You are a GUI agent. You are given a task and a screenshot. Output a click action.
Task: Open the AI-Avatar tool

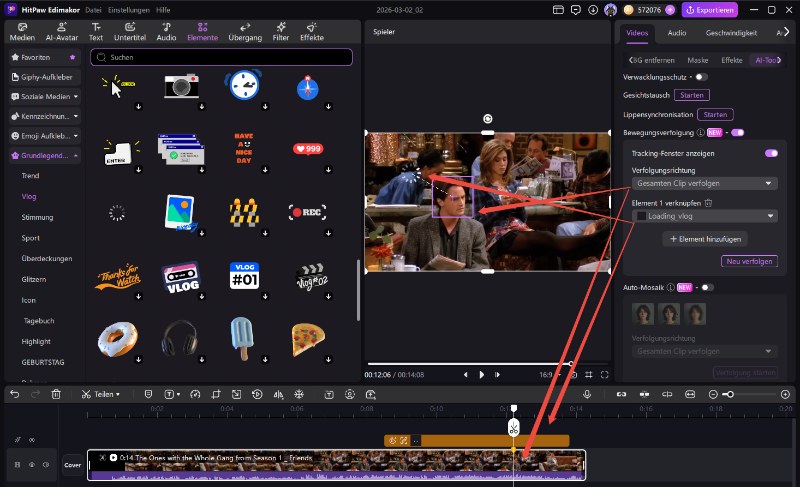click(x=62, y=32)
